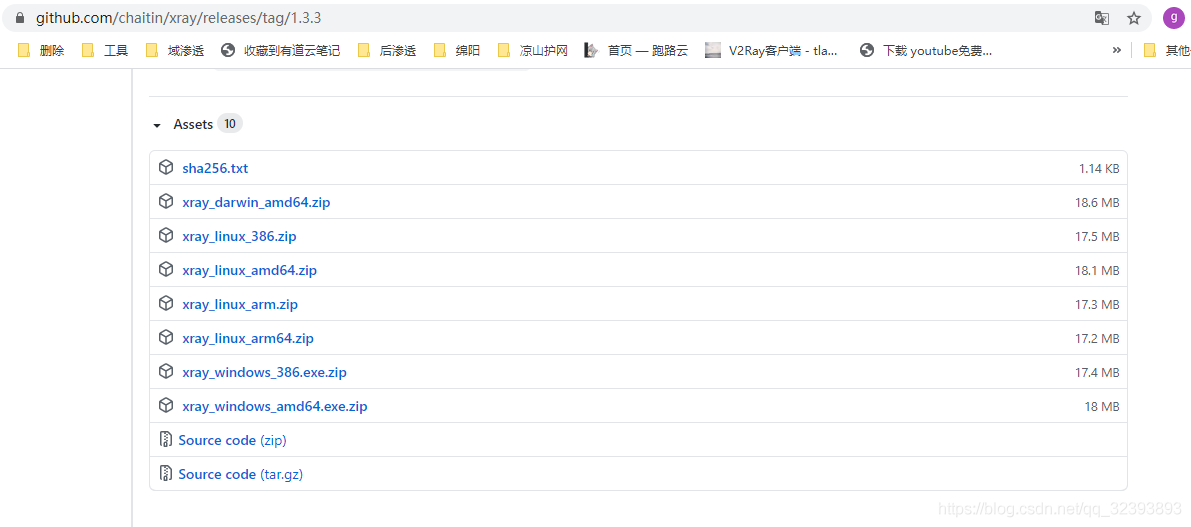Image resolution: width=1191 pixels, height=527 pixels.
Task: Click the lock icon in address bar
Action: click(20, 17)
